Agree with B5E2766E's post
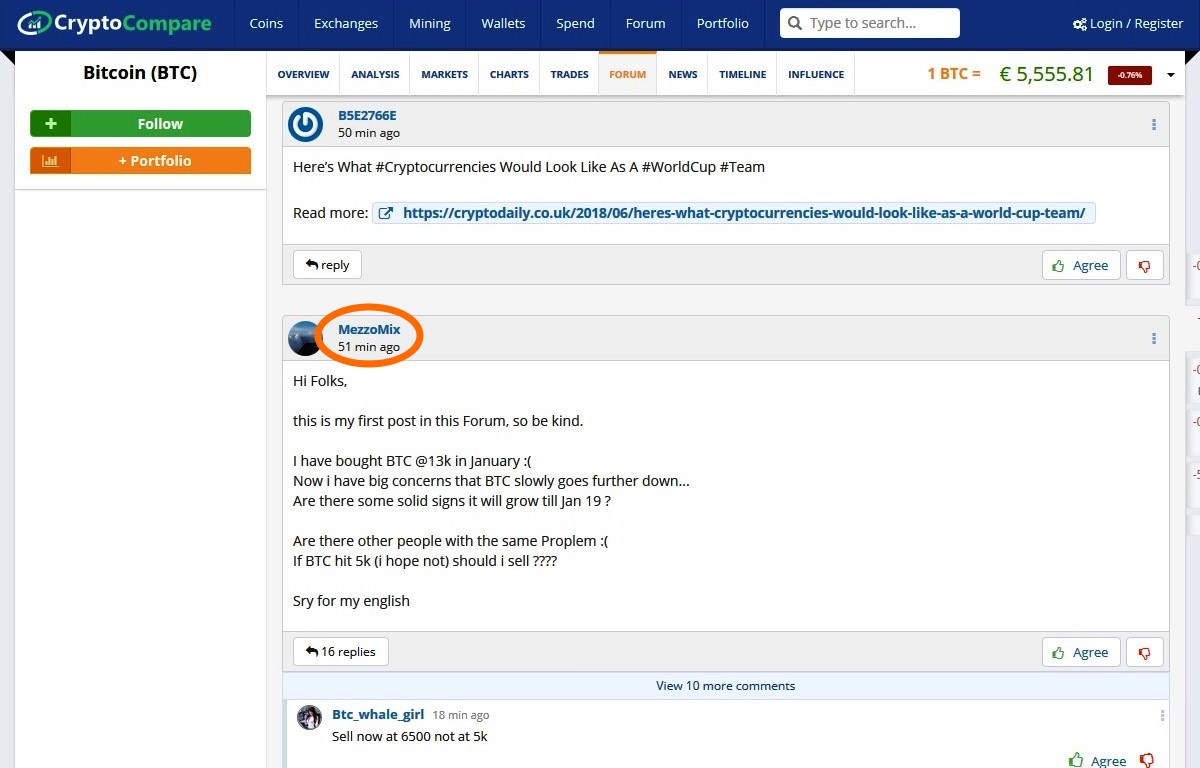The height and width of the screenshot is (768, 1200). [1081, 266]
